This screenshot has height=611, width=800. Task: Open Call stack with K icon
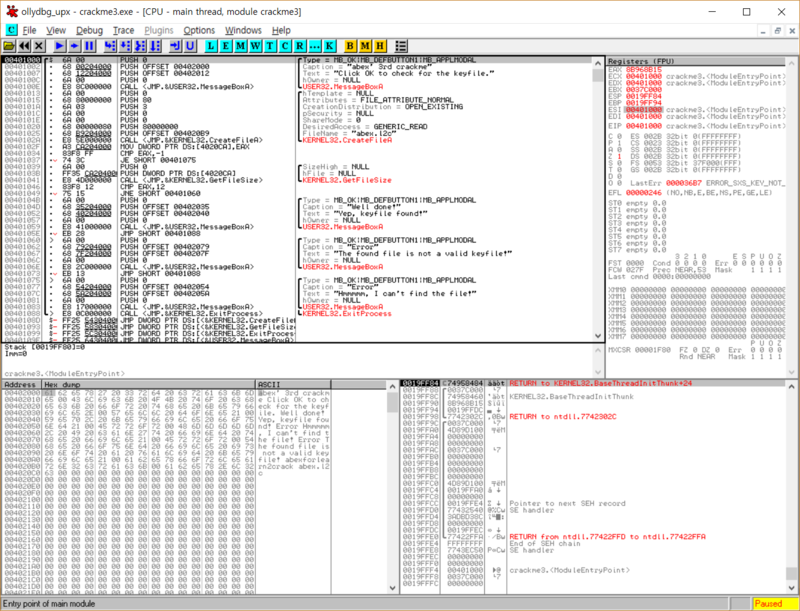pos(329,46)
